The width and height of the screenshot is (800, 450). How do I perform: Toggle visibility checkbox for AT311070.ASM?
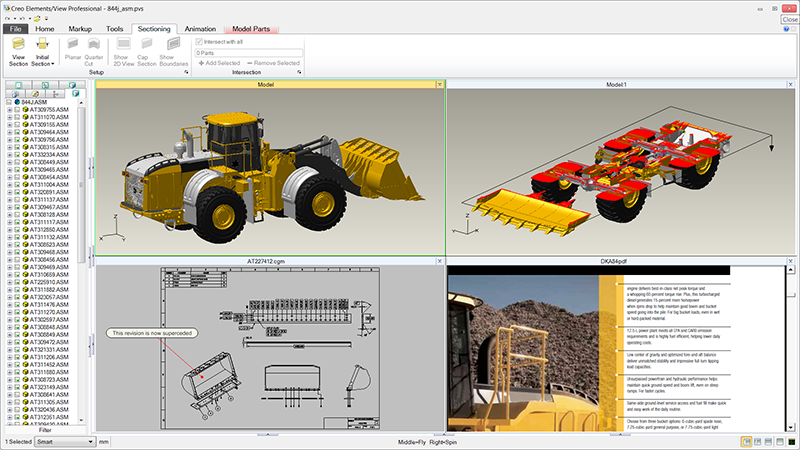[x=17, y=117]
